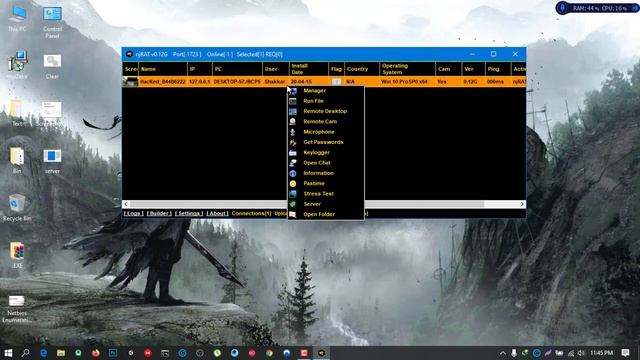Click the Name column header
Viewport: 640px width, 360px height.
pos(162,69)
